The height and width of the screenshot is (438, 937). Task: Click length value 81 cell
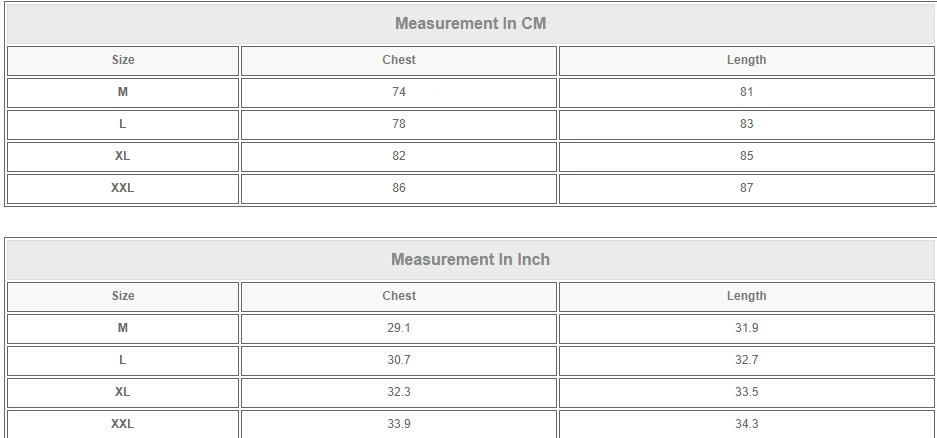(x=746, y=92)
